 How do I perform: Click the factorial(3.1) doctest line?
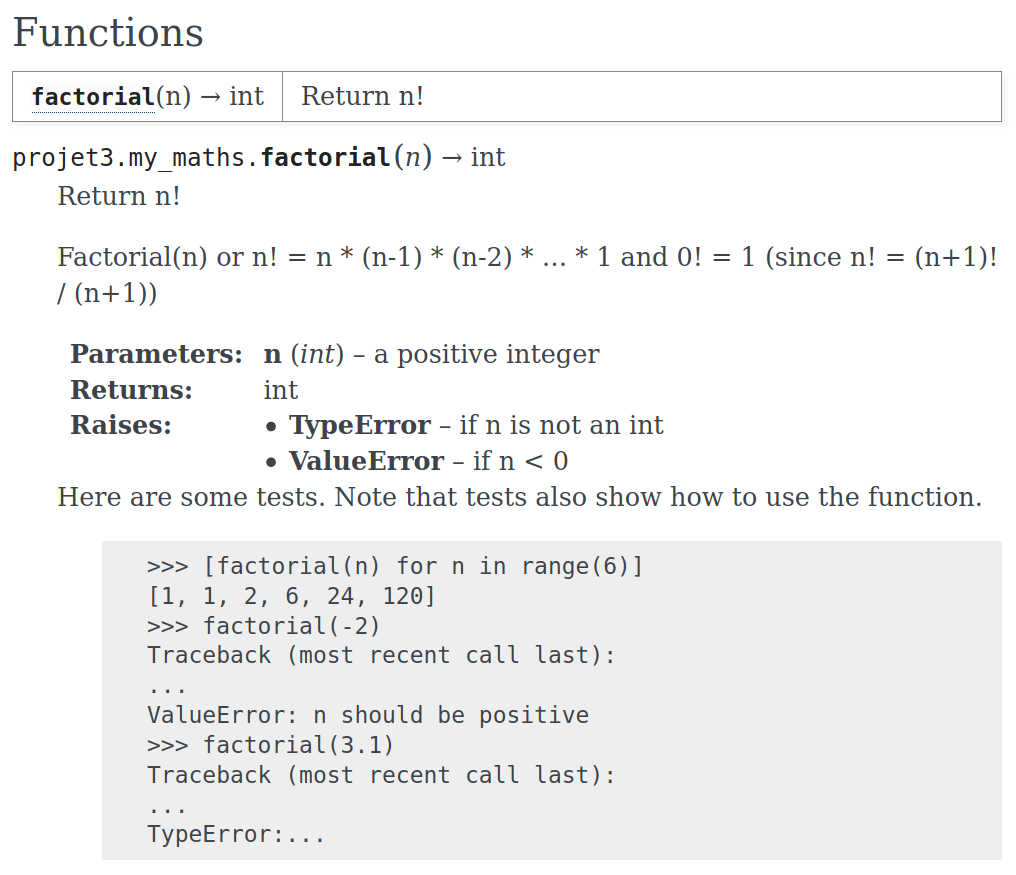point(270,745)
